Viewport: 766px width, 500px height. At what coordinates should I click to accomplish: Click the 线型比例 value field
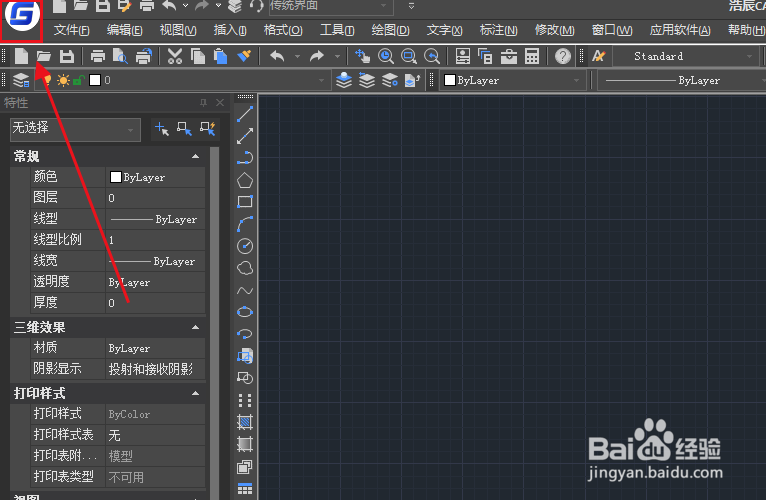[155, 239]
